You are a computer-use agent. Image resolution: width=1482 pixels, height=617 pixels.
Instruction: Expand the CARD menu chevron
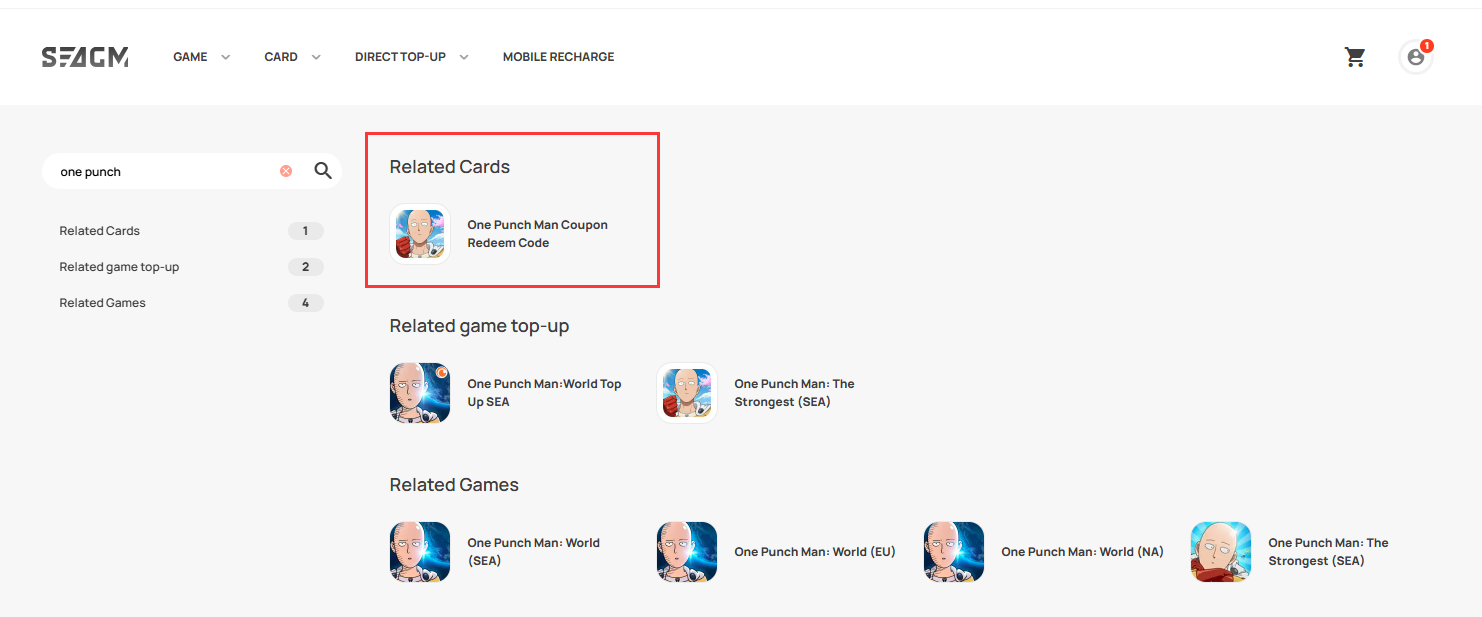(316, 57)
